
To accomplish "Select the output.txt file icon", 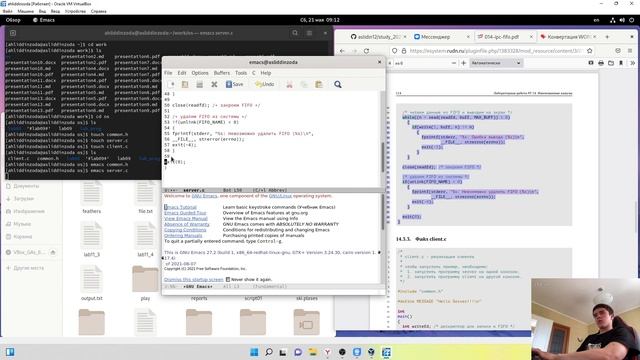I will (x=91, y=279).
